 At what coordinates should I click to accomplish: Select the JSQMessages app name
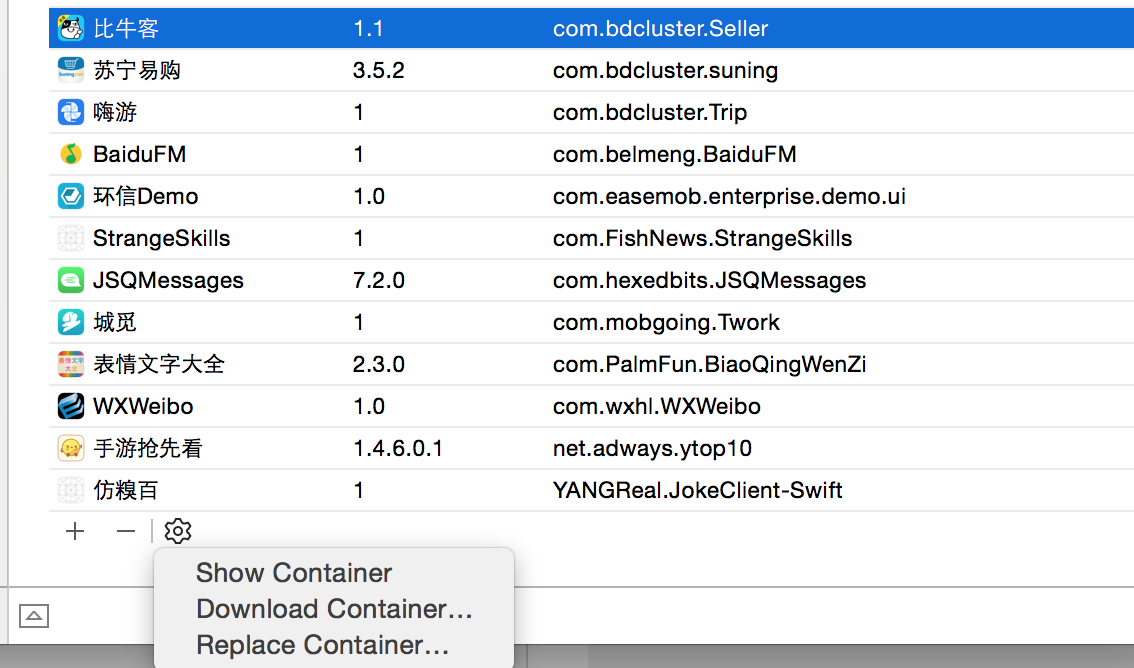pyautogui.click(x=169, y=280)
